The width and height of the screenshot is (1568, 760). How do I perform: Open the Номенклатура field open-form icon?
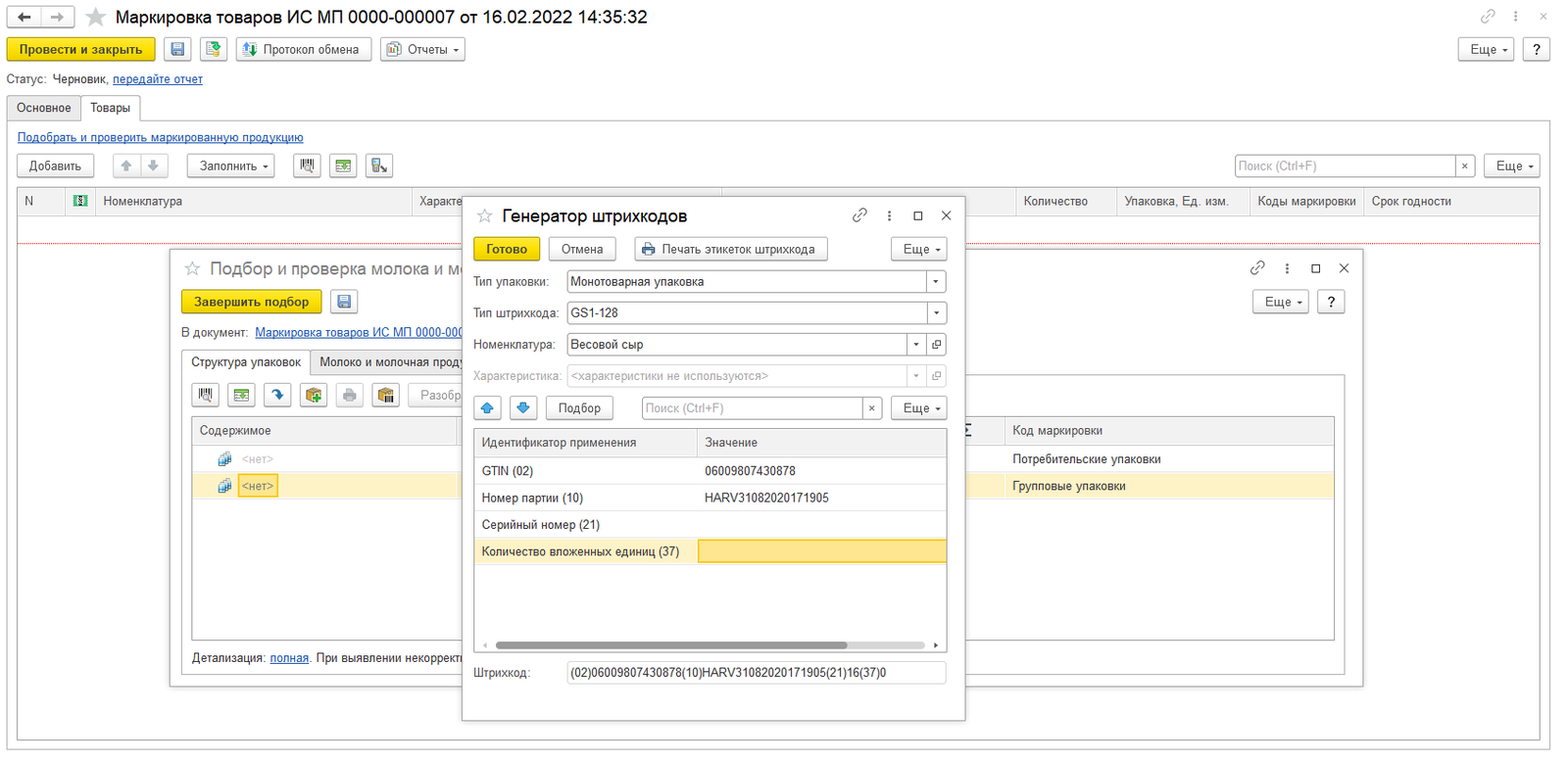click(x=937, y=345)
